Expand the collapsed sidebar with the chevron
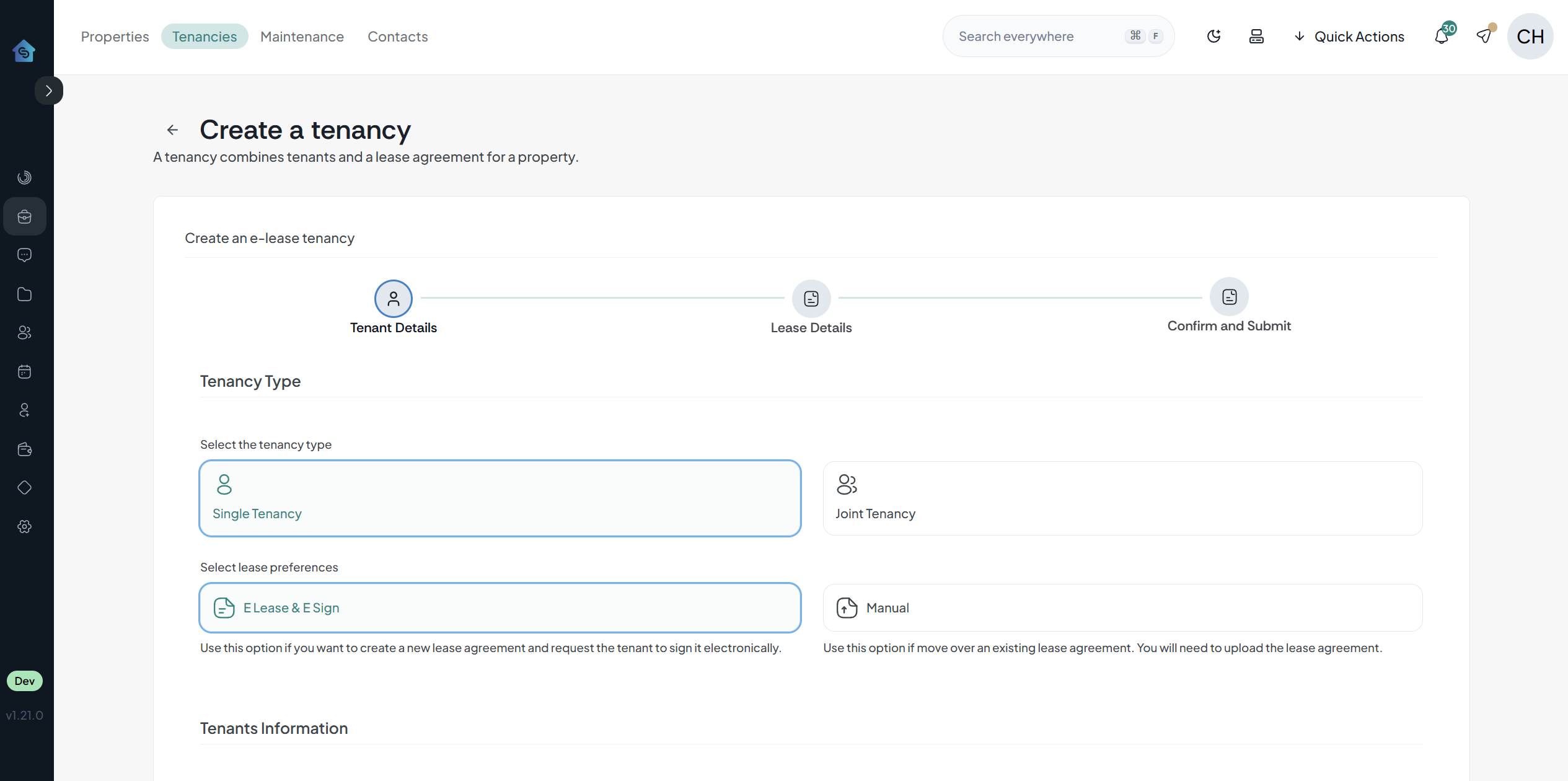 tap(50, 90)
